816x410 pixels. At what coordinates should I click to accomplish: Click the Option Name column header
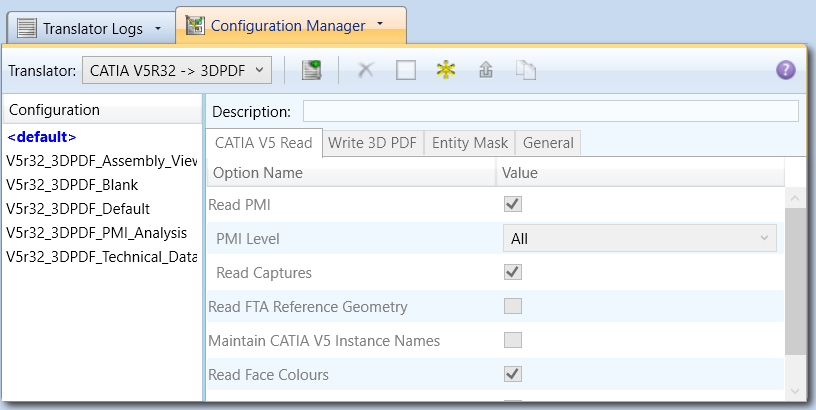tap(351, 172)
